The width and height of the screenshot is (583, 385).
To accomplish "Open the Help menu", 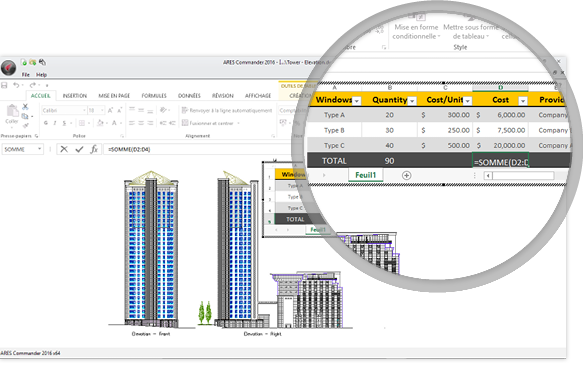I will 41,75.
